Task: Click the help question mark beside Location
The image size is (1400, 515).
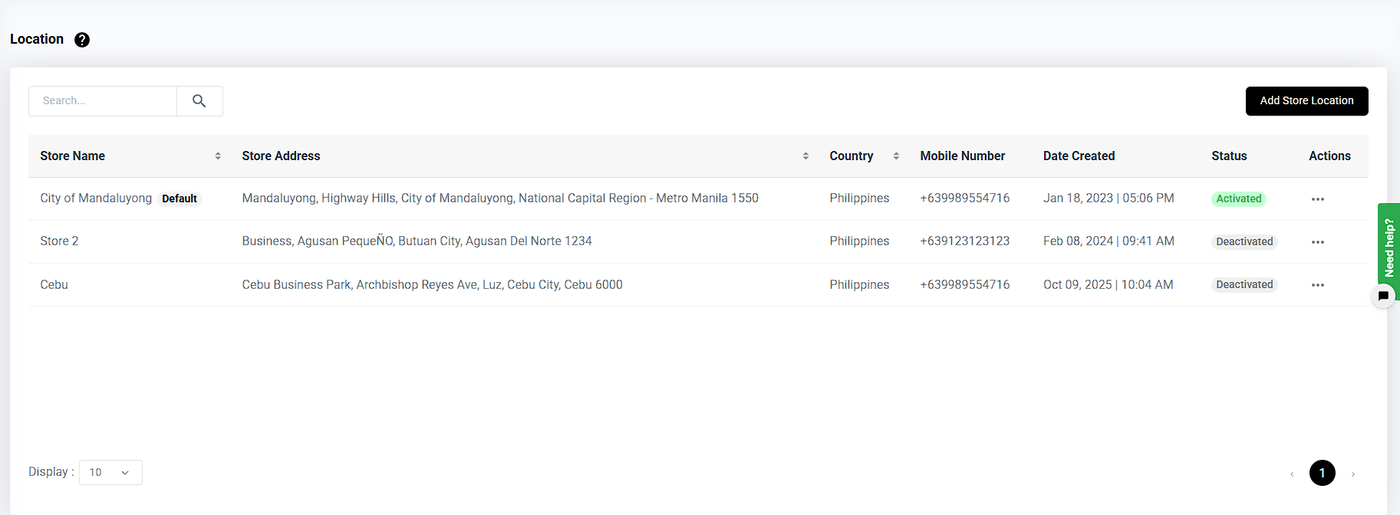Action: [x=82, y=40]
